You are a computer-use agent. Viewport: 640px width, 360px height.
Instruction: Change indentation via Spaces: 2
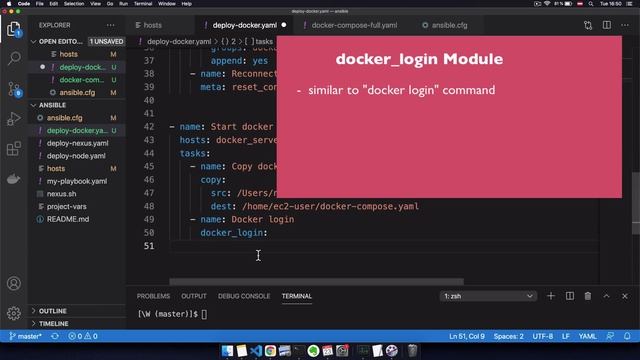(x=509, y=336)
